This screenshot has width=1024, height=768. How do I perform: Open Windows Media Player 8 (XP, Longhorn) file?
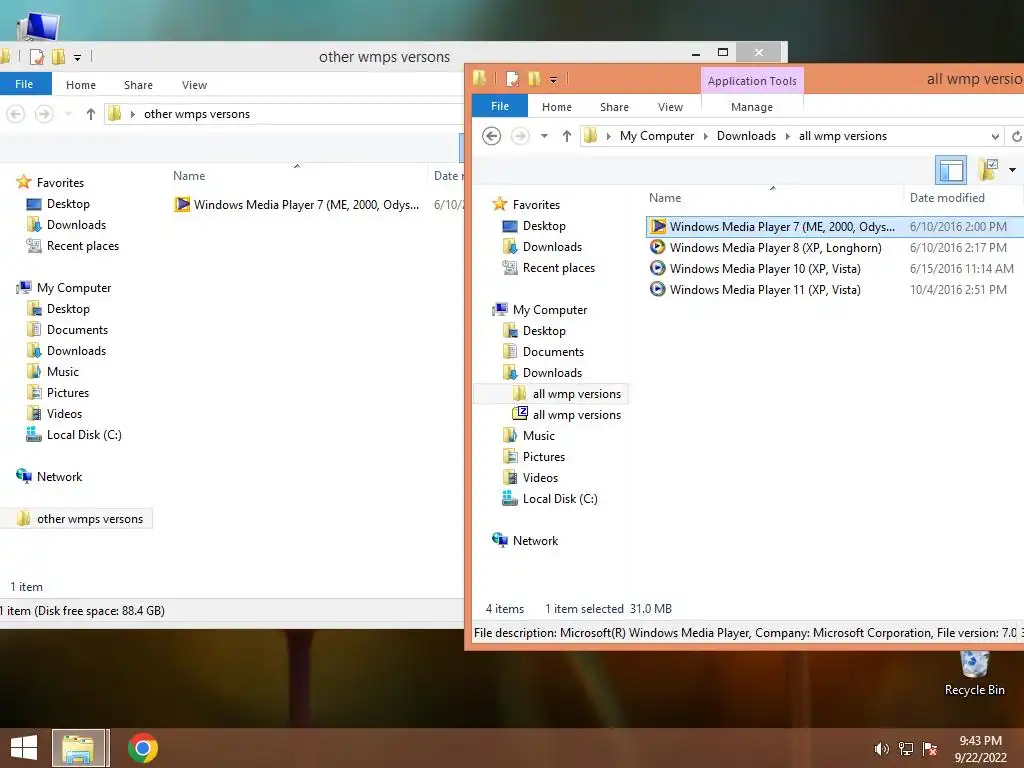click(x=775, y=248)
